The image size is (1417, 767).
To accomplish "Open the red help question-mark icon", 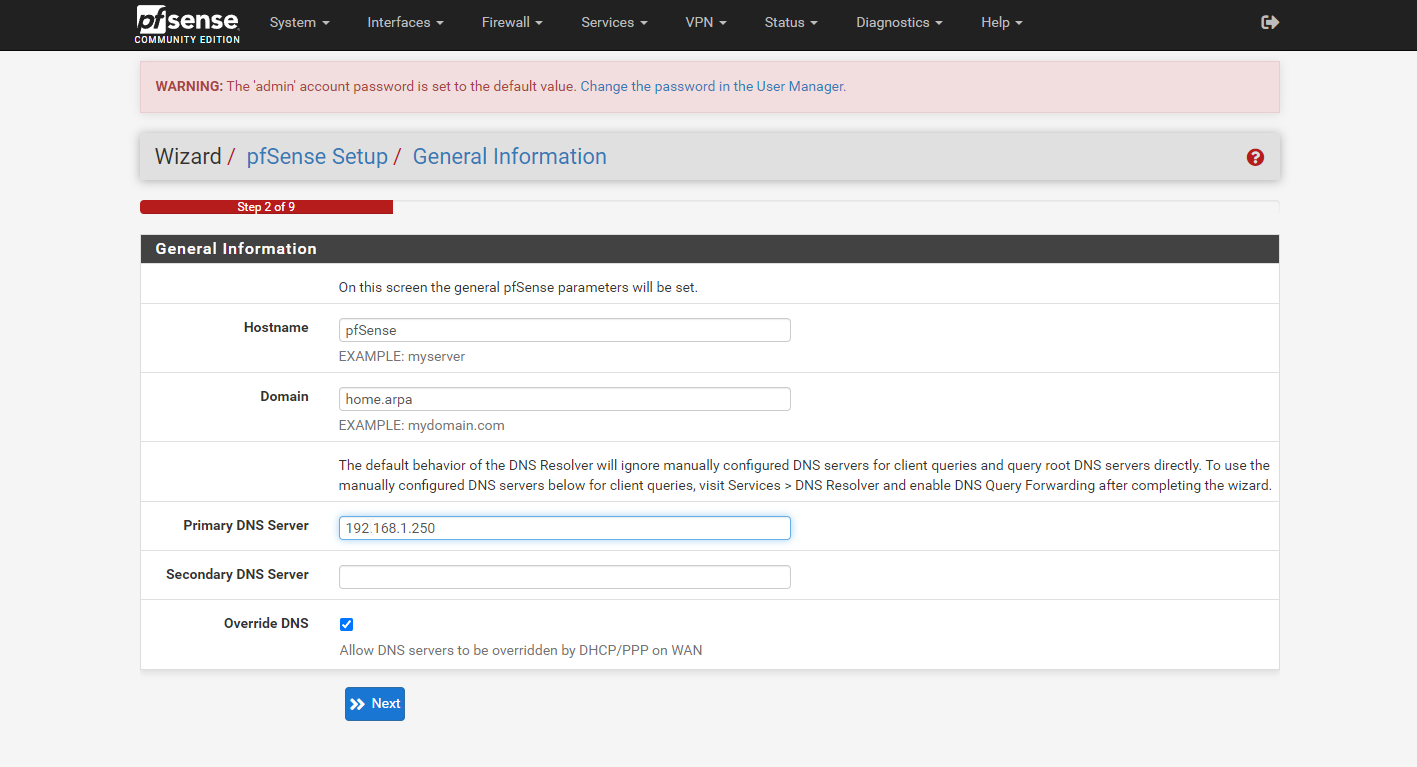I will click(1255, 157).
